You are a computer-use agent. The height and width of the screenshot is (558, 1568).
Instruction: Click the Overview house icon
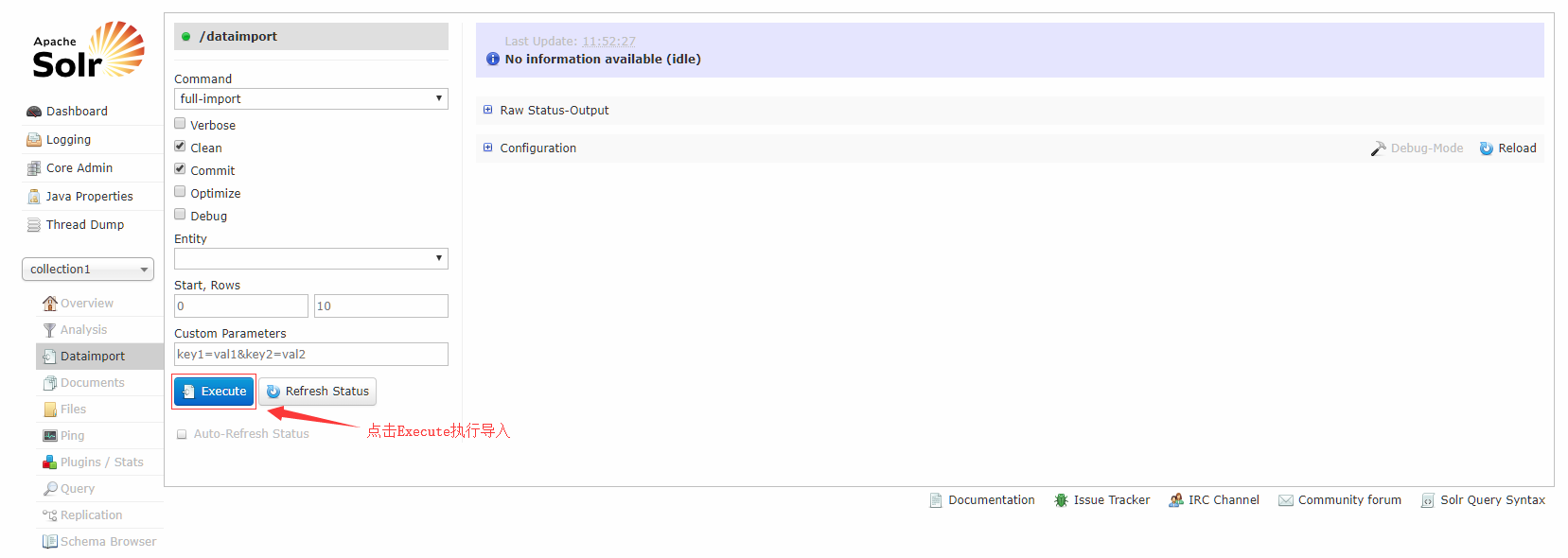pyautogui.click(x=50, y=304)
